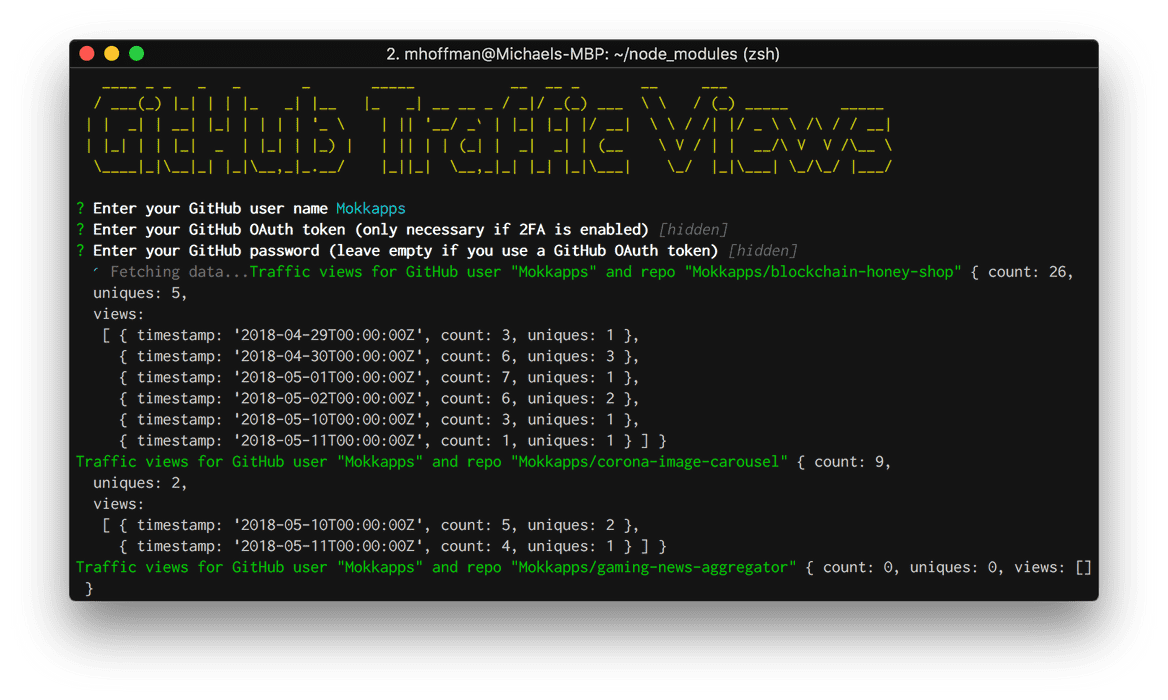Viewport: 1168px width, 700px height.
Task: Click the GitHub OAuth token prompt line
Action: (370, 229)
